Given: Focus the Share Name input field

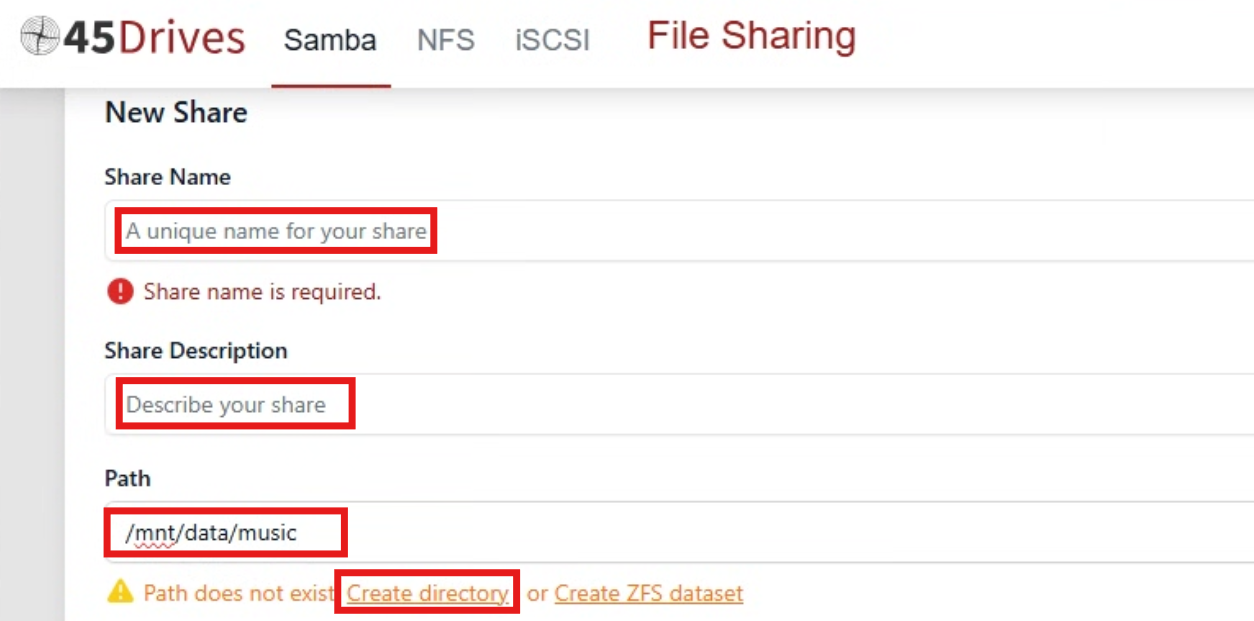Looking at the screenshot, I should [x=679, y=231].
